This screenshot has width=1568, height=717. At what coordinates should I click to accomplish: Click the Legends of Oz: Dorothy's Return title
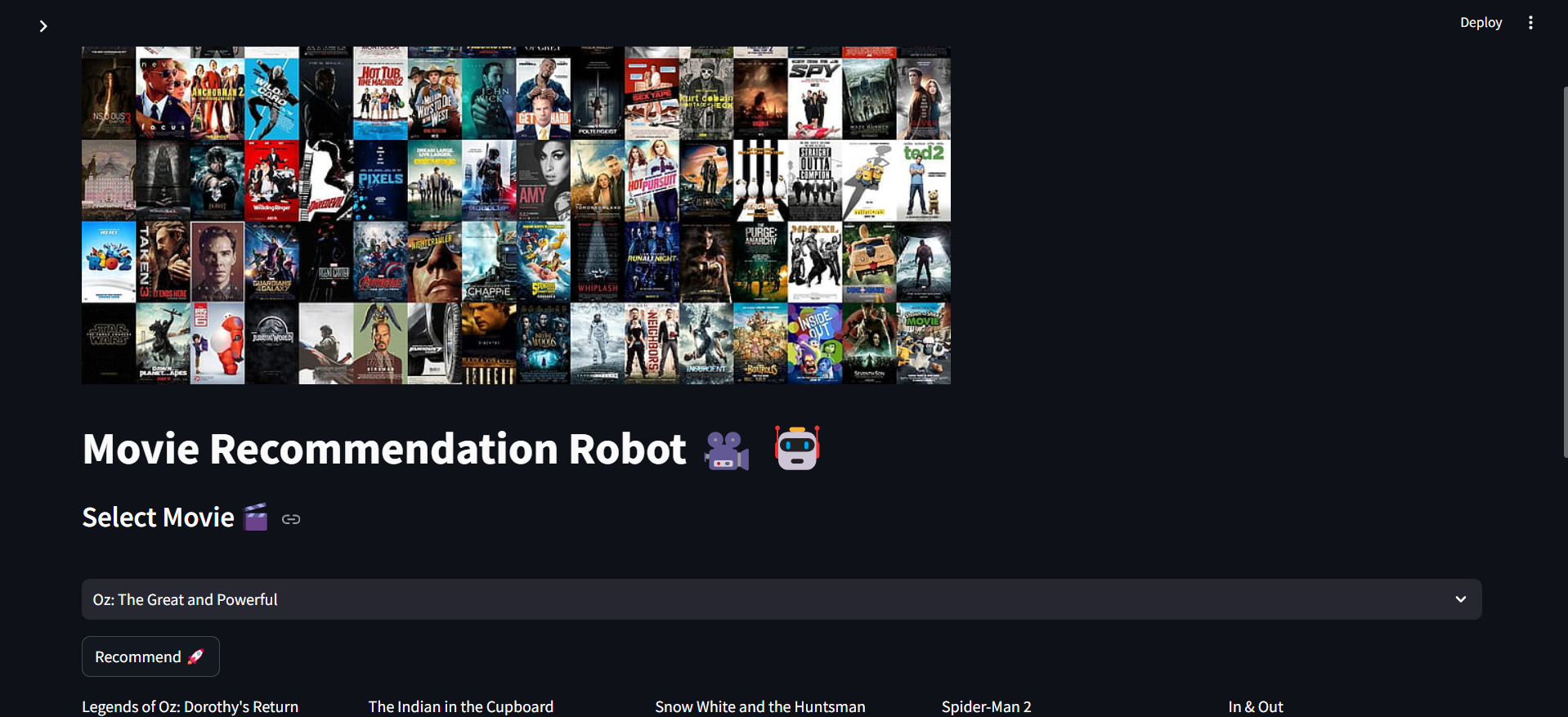(x=190, y=706)
